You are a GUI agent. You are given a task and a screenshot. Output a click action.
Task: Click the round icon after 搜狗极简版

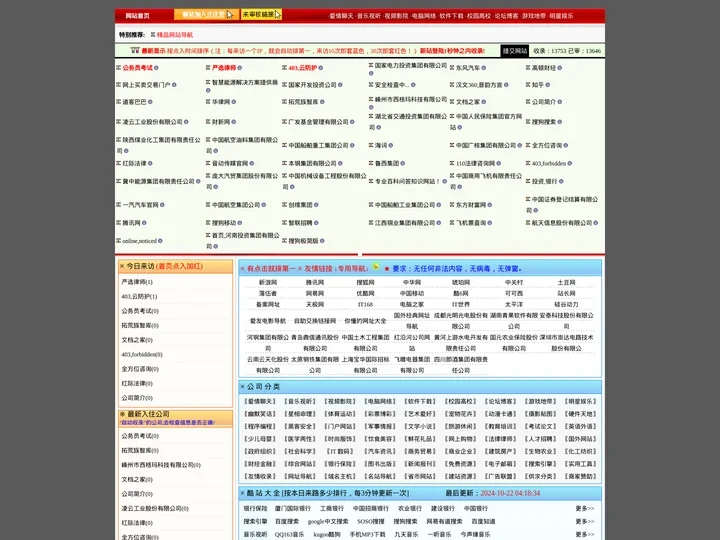322,241
